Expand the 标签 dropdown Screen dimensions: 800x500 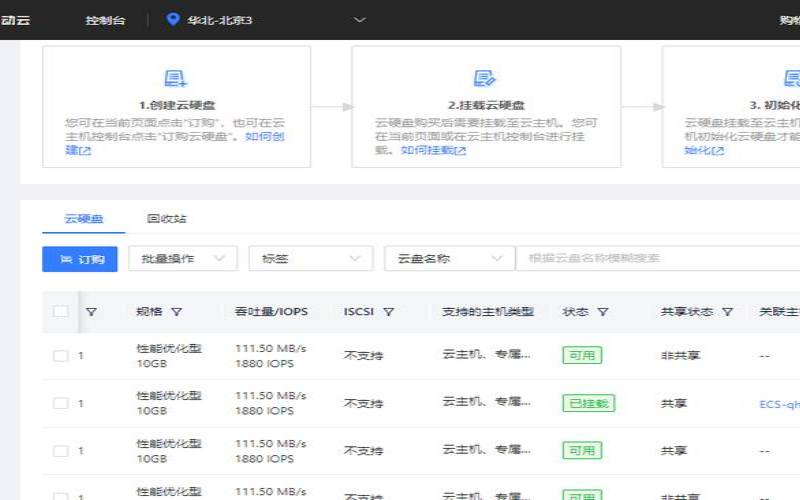[x=311, y=259]
